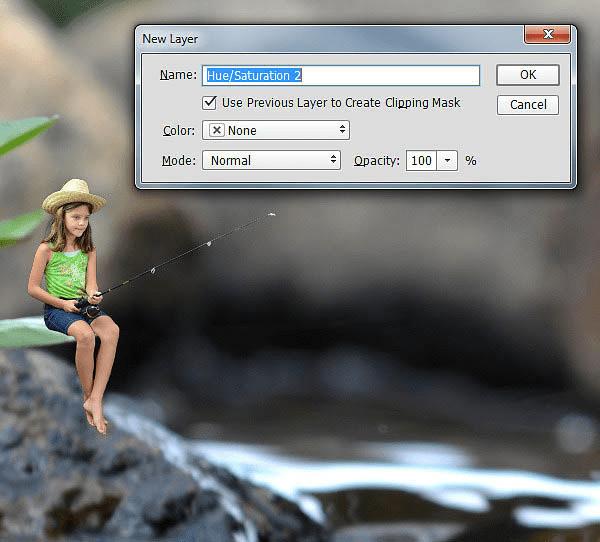Close the New Layer dialog with X
600x542 pixels.
point(548,34)
